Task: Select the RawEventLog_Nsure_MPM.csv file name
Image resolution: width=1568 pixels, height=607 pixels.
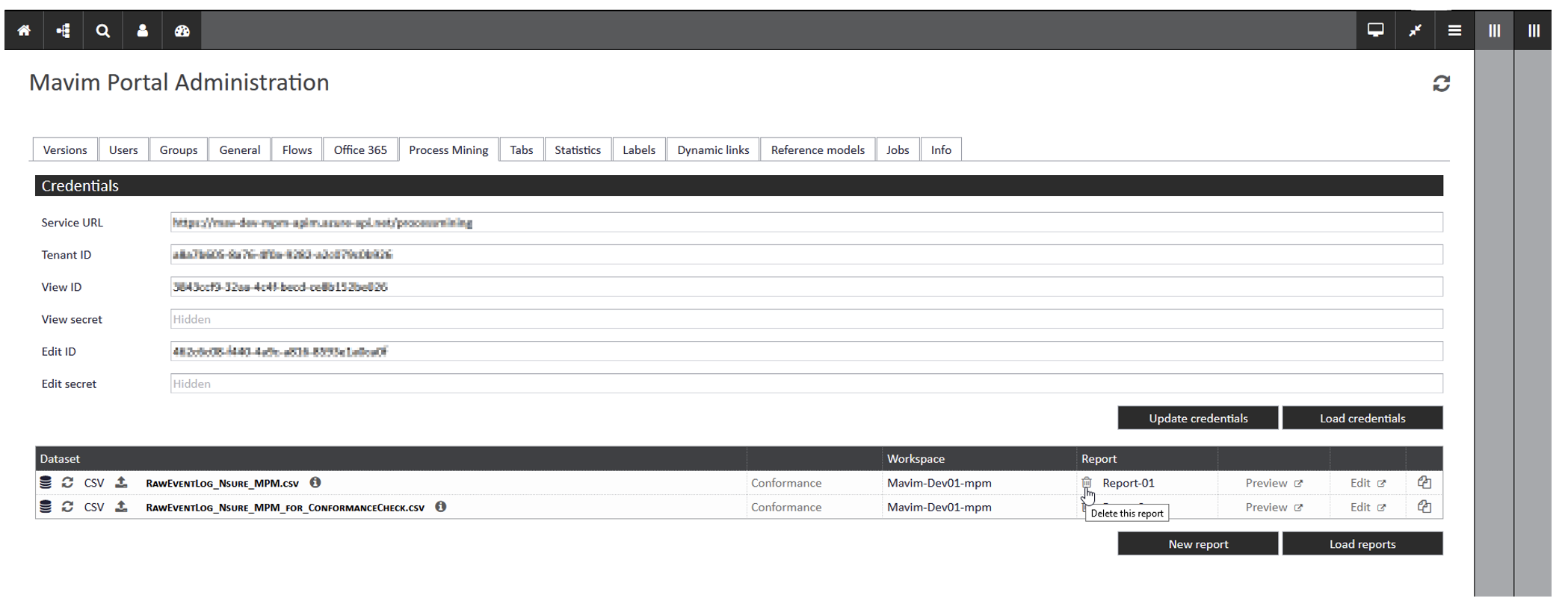Action: [x=222, y=483]
